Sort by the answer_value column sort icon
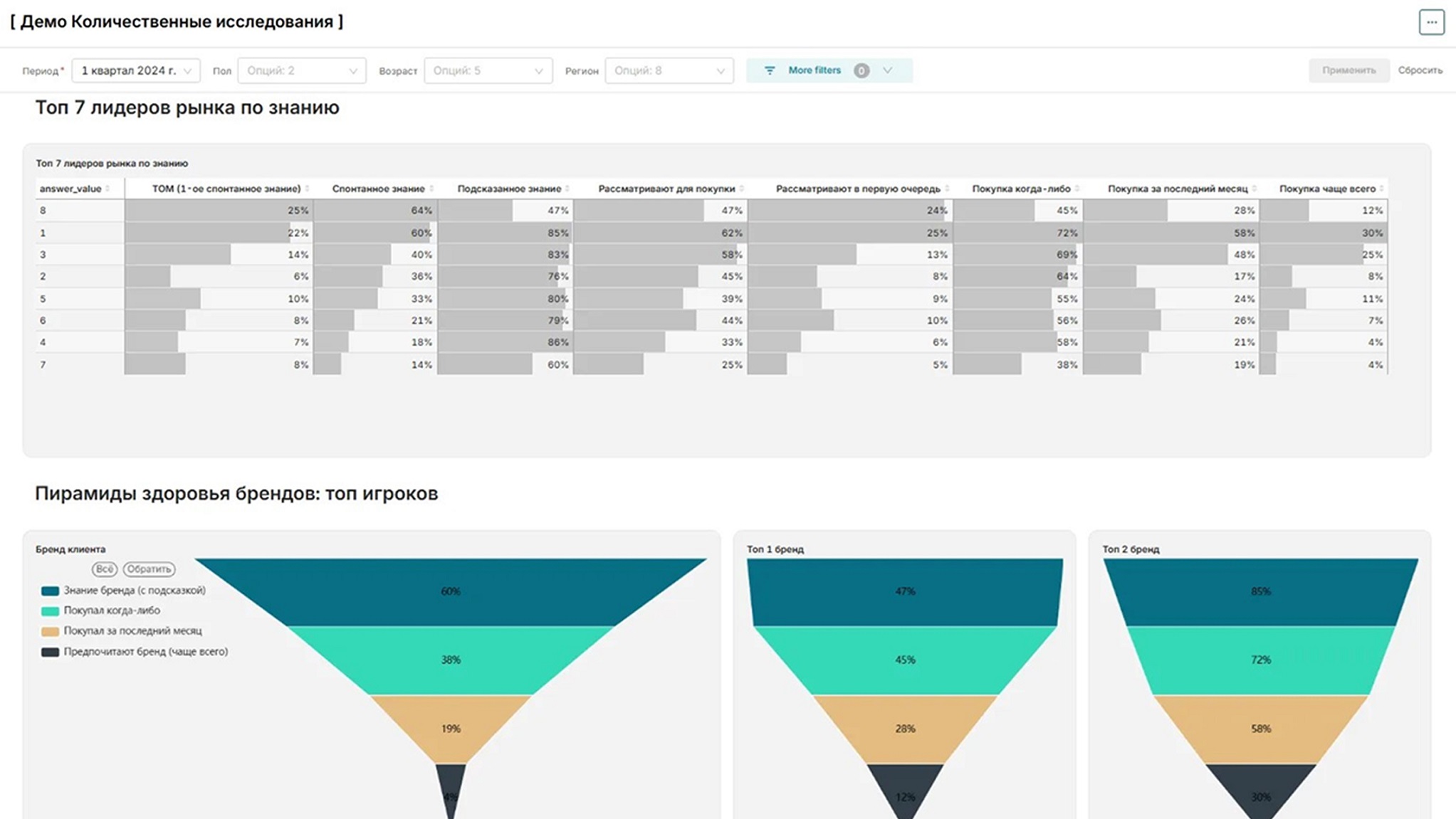The image size is (1456, 819). [x=108, y=189]
